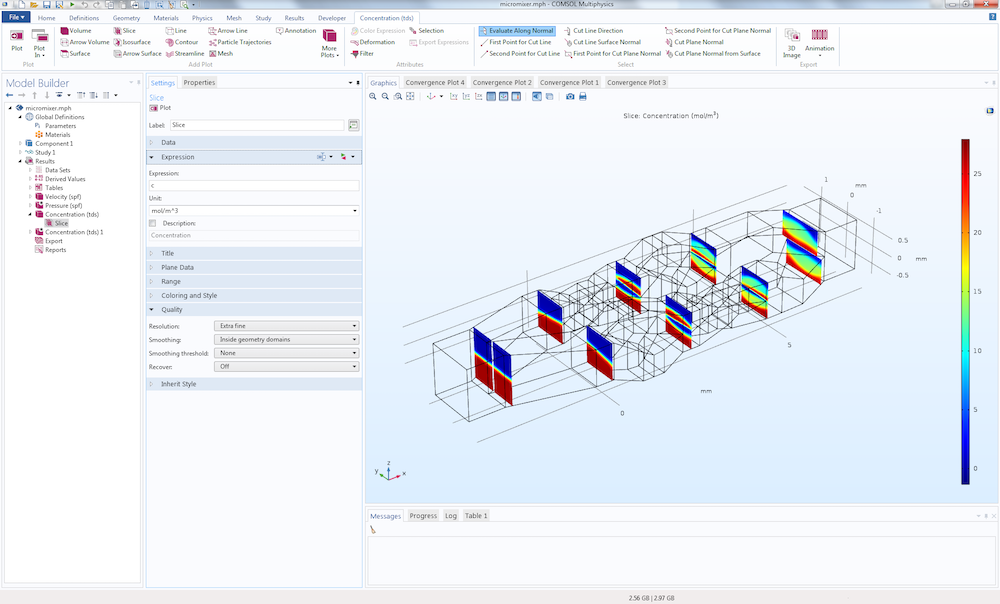1000x604 pixels.
Task: Click the 3D Image export icon
Action: click(791, 43)
